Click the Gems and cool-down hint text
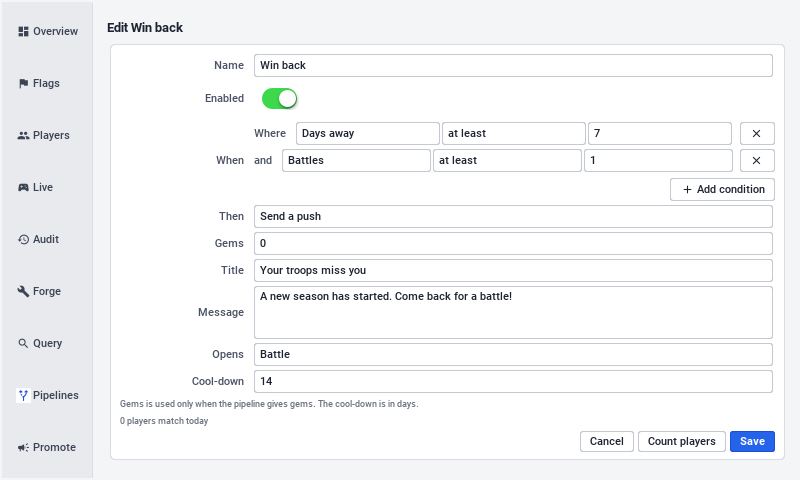 pos(269,404)
